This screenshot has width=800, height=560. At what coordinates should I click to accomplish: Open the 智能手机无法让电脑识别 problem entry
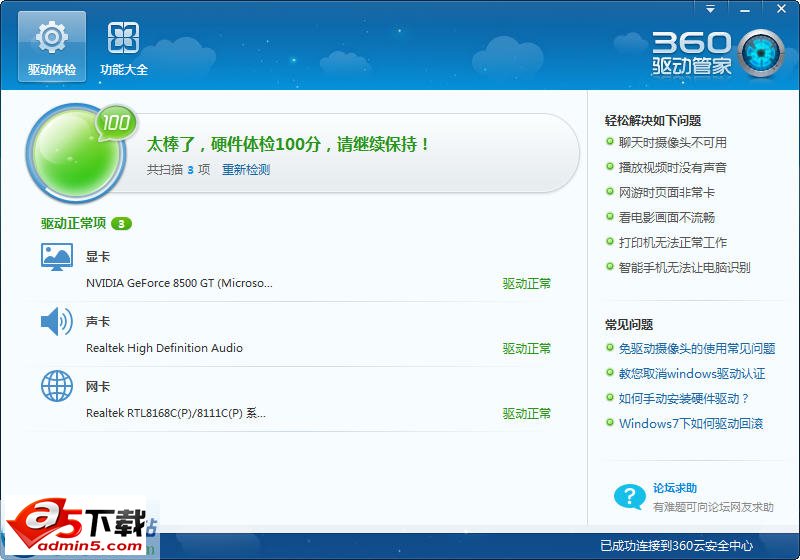684,268
